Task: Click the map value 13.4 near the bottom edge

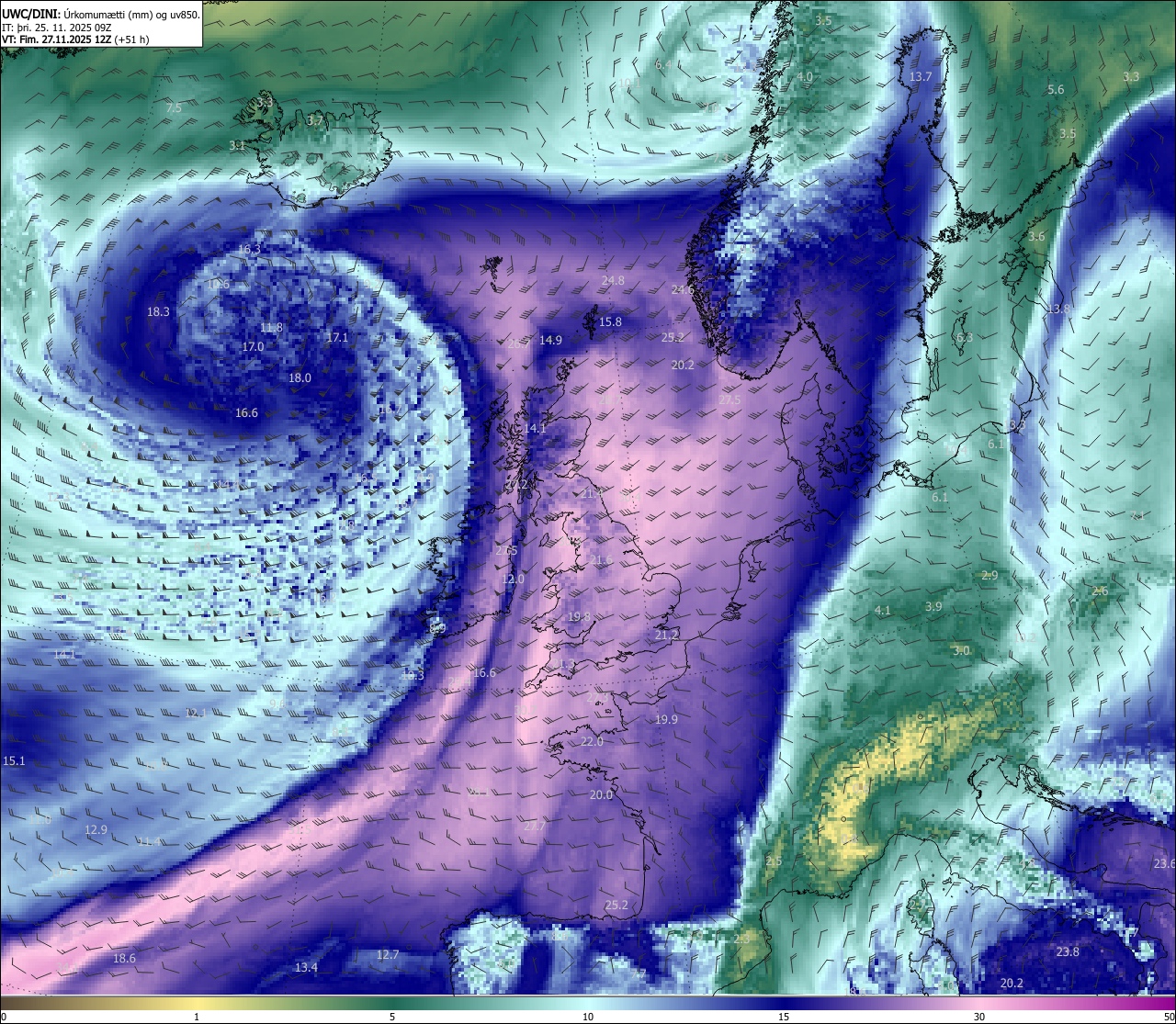Action: click(306, 967)
